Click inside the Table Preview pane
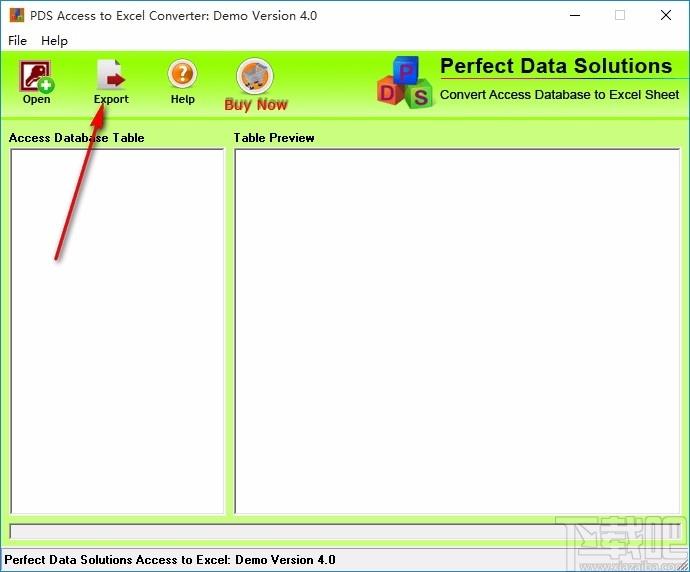Screen dimensions: 690x572 [x=457, y=331]
